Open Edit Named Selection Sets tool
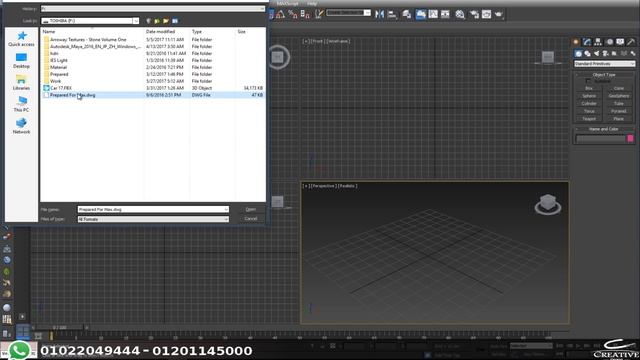Image resolution: width=640 pixels, height=360 pixels. [x=319, y=15]
